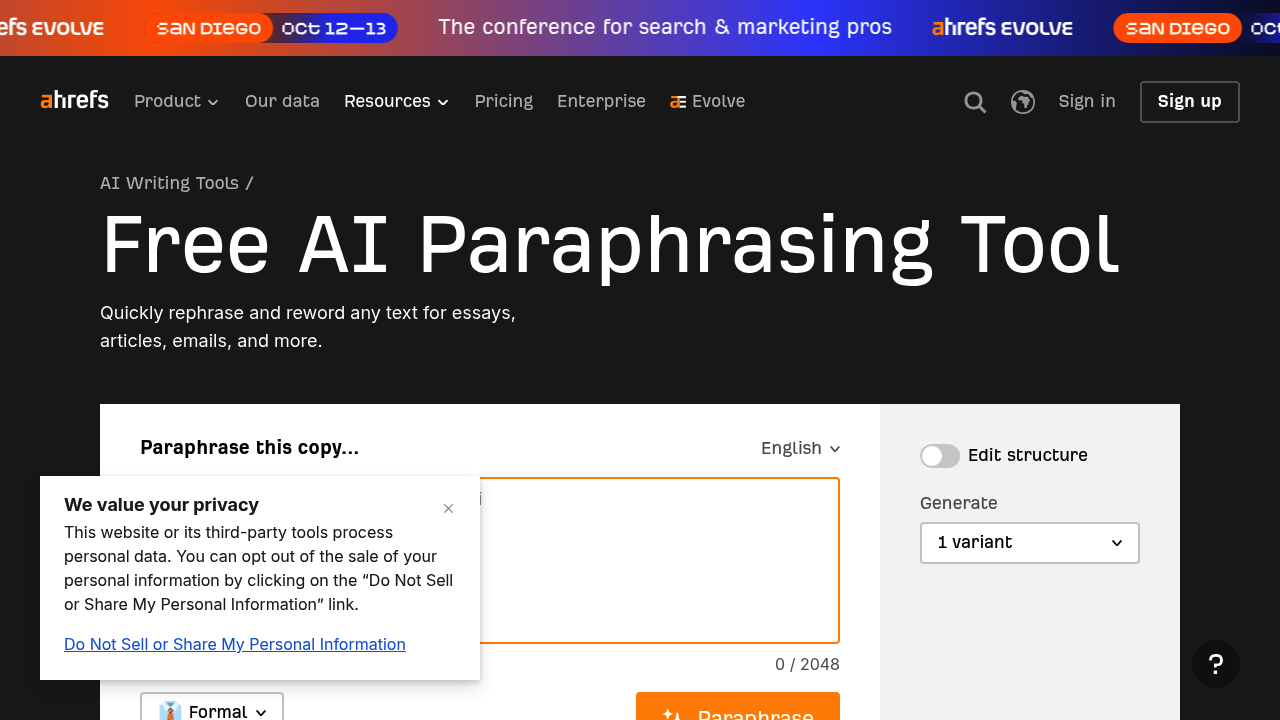1280x720 pixels.
Task: Click into the paraphrase text area
Action: (x=660, y=560)
